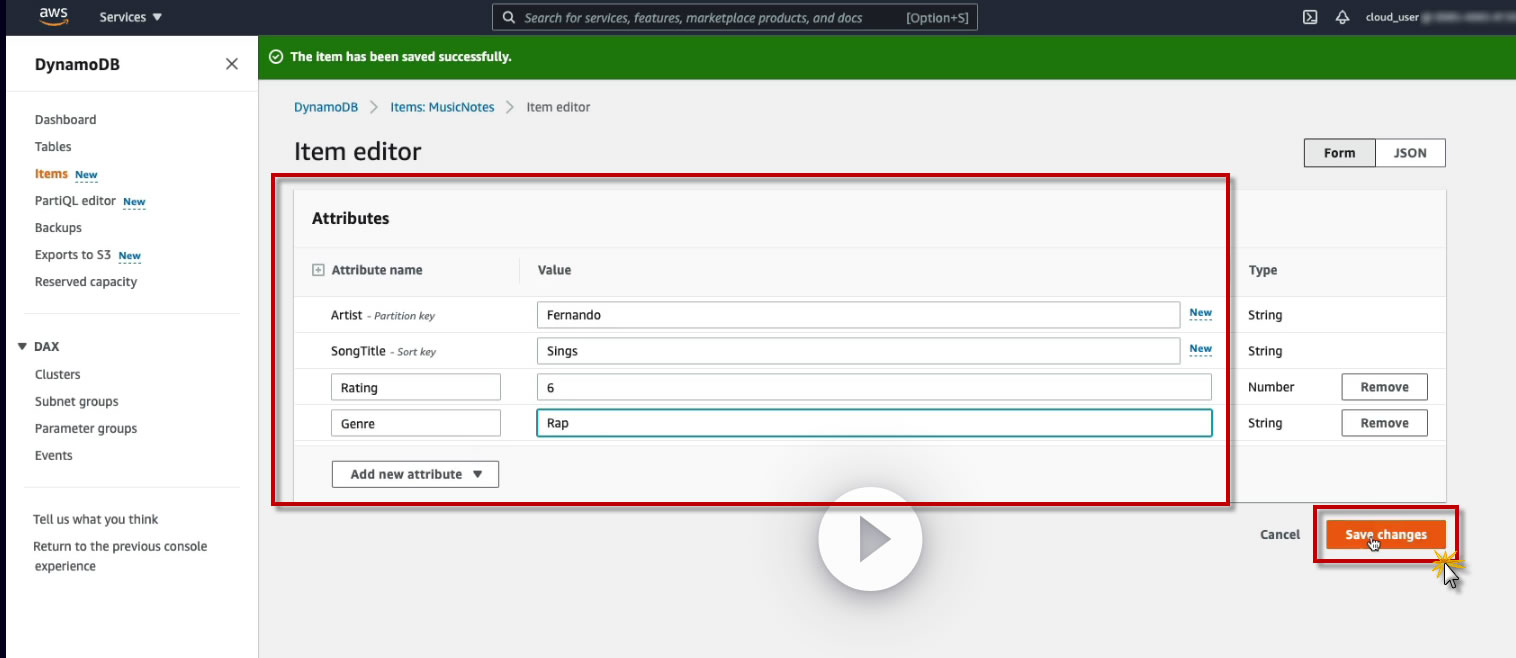Edit the Genre attribute name field
Image resolution: width=1516 pixels, height=658 pixels.
(415, 423)
